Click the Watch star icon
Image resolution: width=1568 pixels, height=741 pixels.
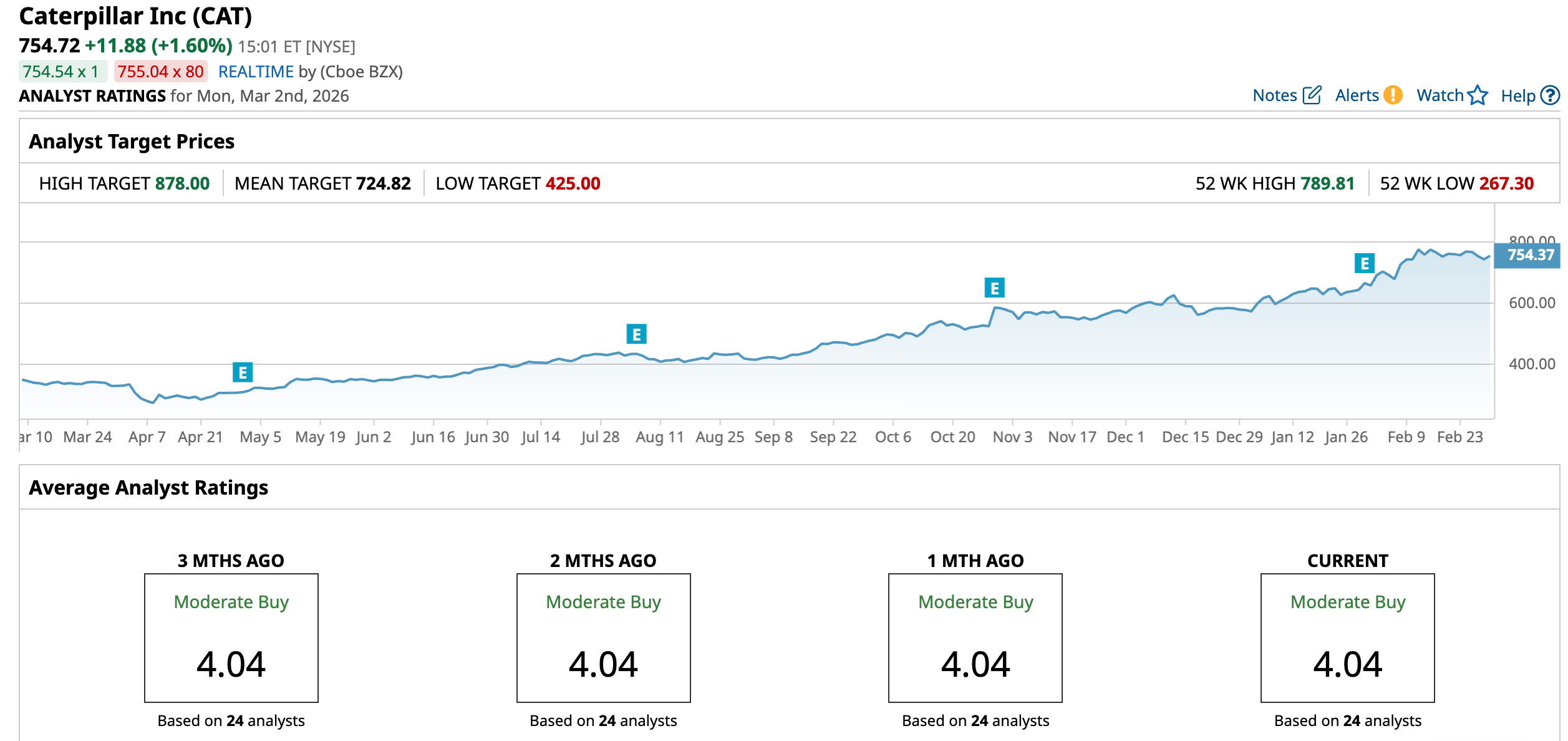(x=1477, y=95)
